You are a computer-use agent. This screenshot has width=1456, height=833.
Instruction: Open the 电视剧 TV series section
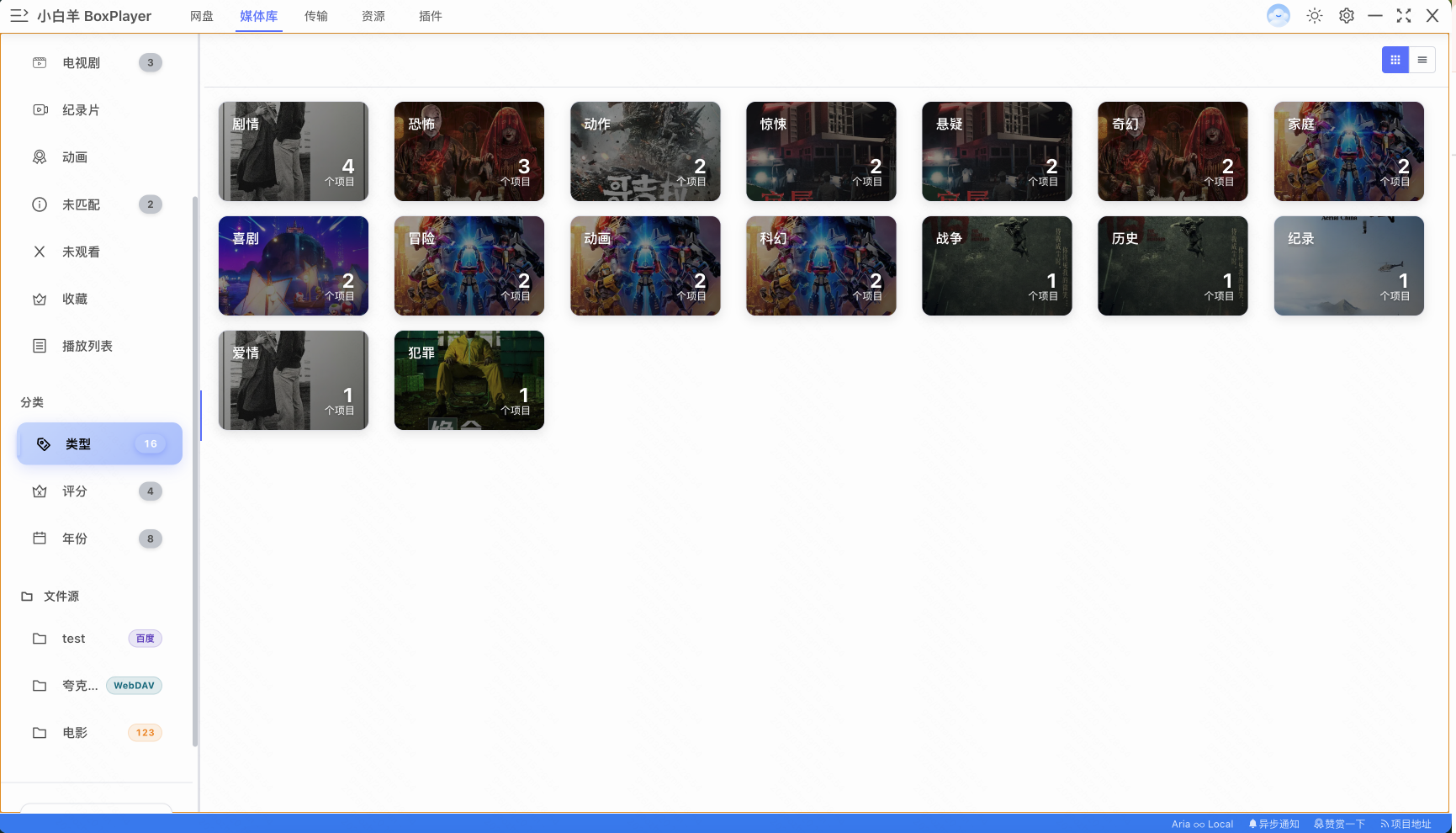point(82,63)
